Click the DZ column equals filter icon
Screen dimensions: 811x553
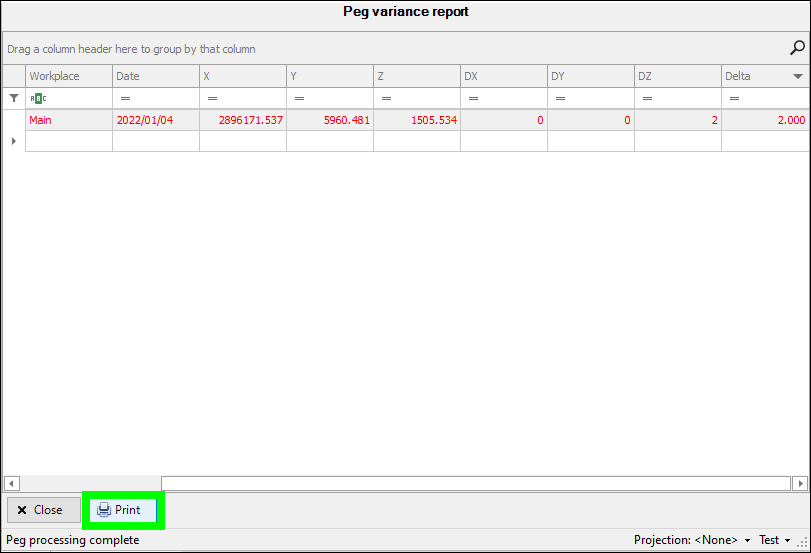[647, 98]
